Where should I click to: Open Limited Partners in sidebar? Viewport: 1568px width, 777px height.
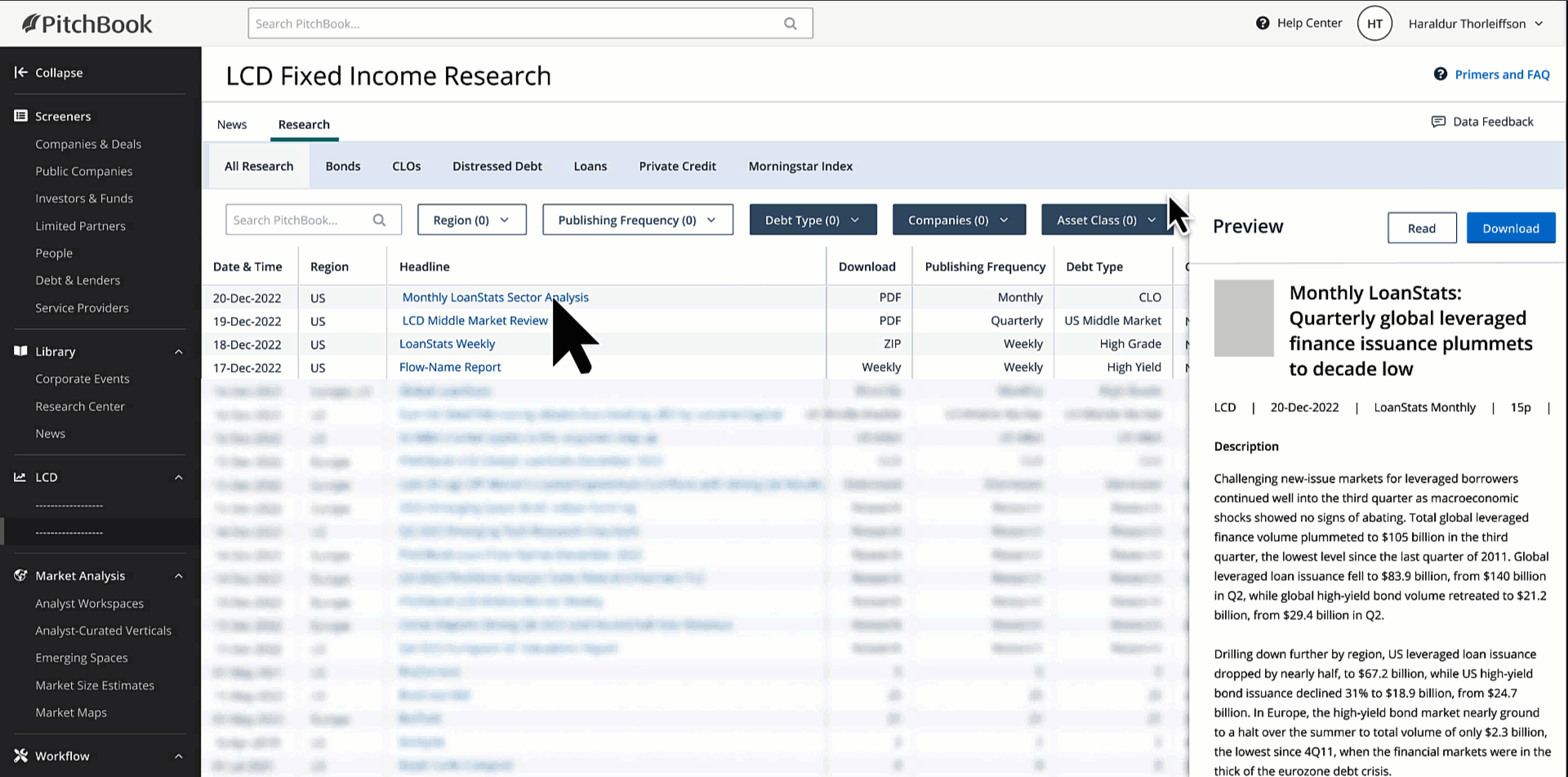pos(80,226)
